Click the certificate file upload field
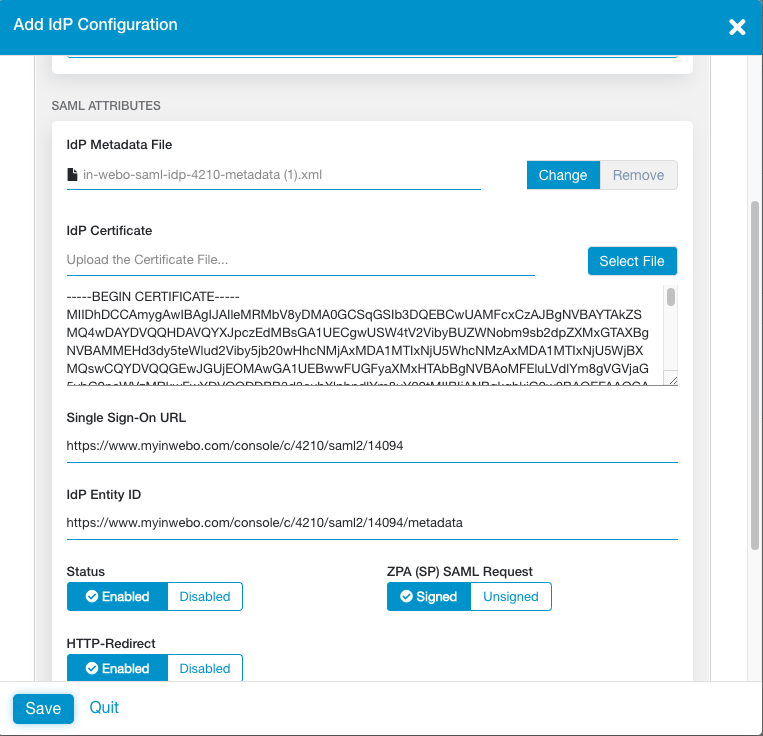The width and height of the screenshot is (763, 736). 300,260
